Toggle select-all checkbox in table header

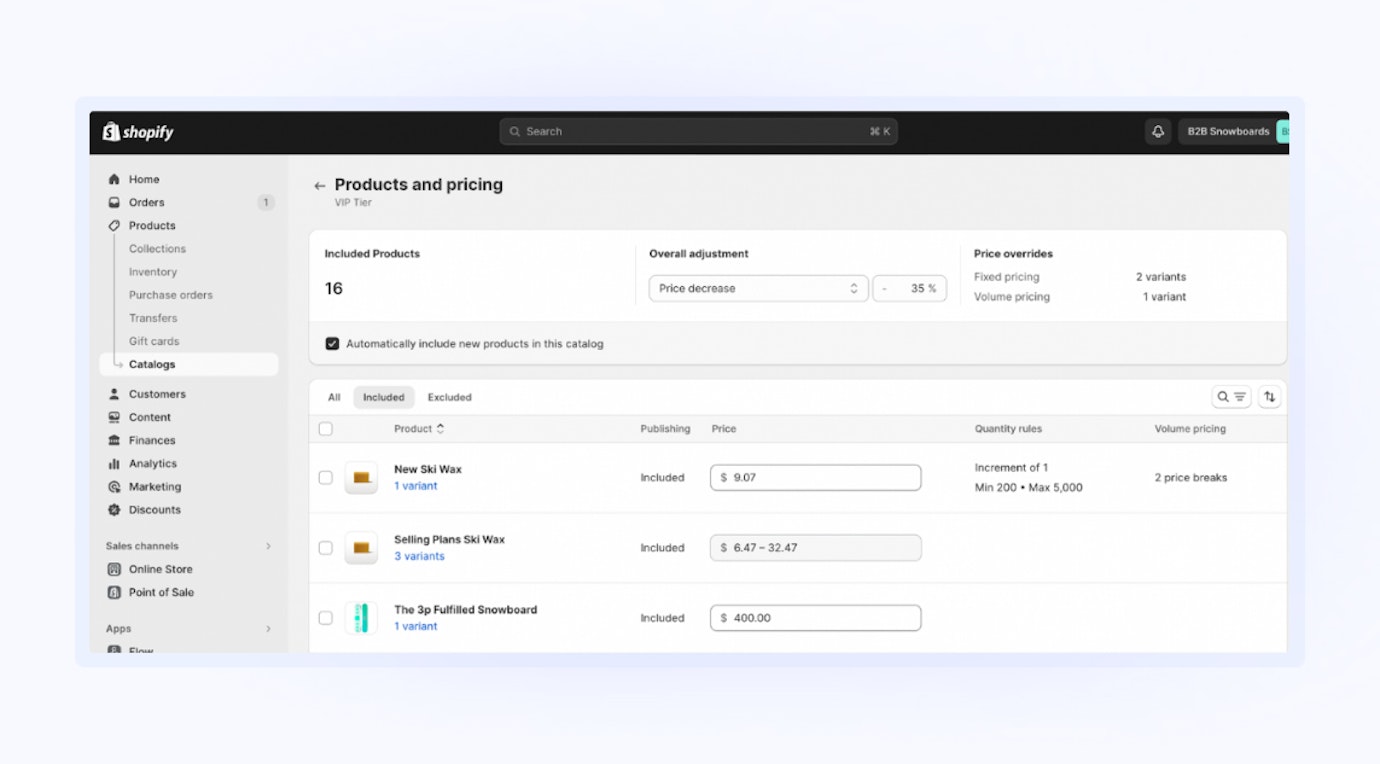tap(325, 428)
